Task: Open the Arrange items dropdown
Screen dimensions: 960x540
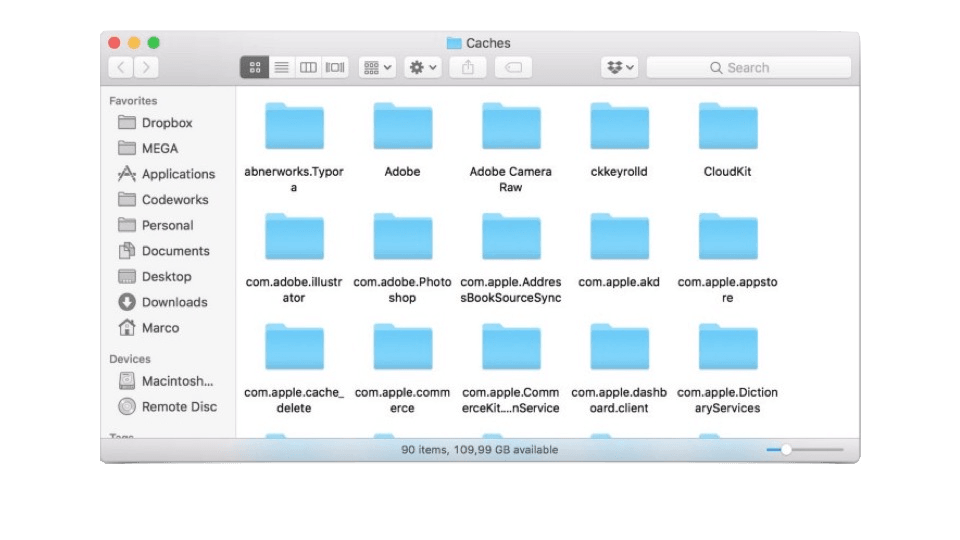Action: pyautogui.click(x=378, y=68)
